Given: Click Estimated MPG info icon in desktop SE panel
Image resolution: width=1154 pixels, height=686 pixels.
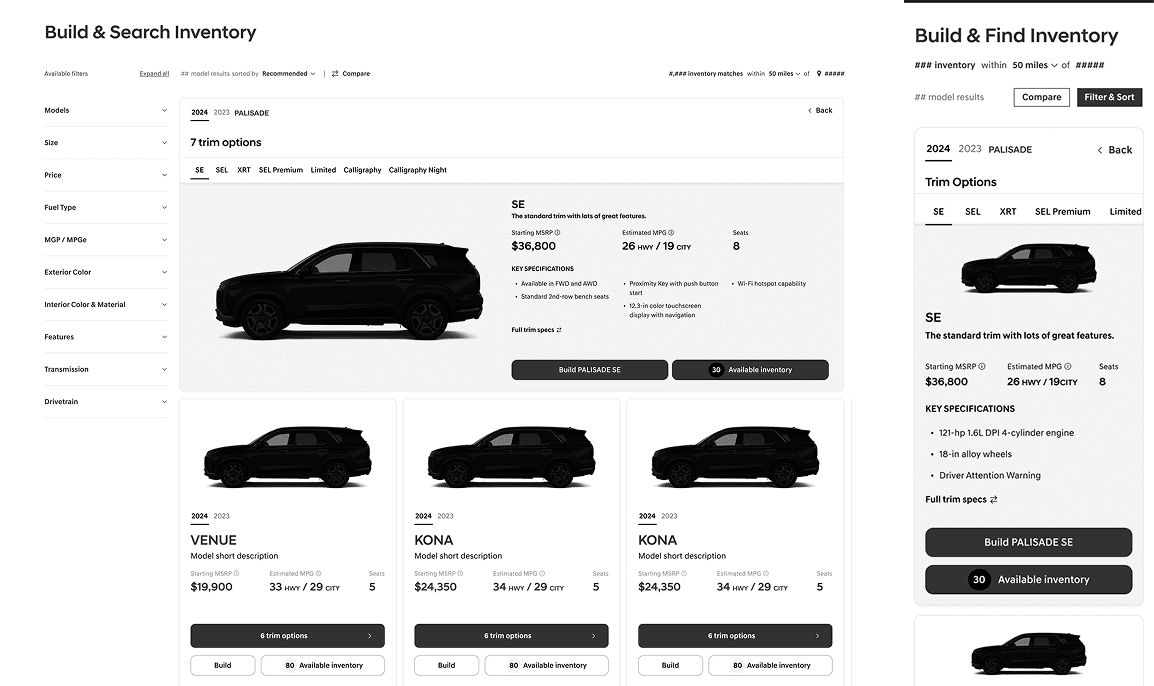Looking at the screenshot, I should click(x=670, y=233).
